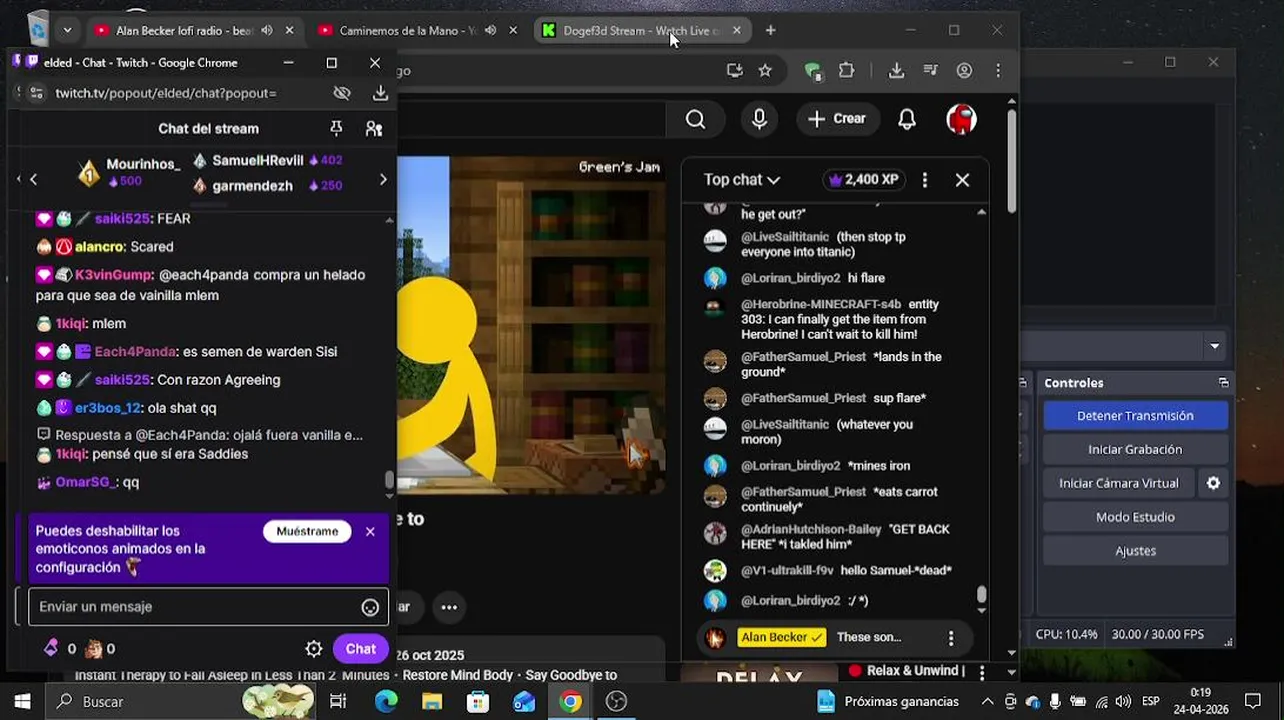1284x720 pixels.
Task: Open options for pinned Alan Becker message
Action: tap(951, 637)
